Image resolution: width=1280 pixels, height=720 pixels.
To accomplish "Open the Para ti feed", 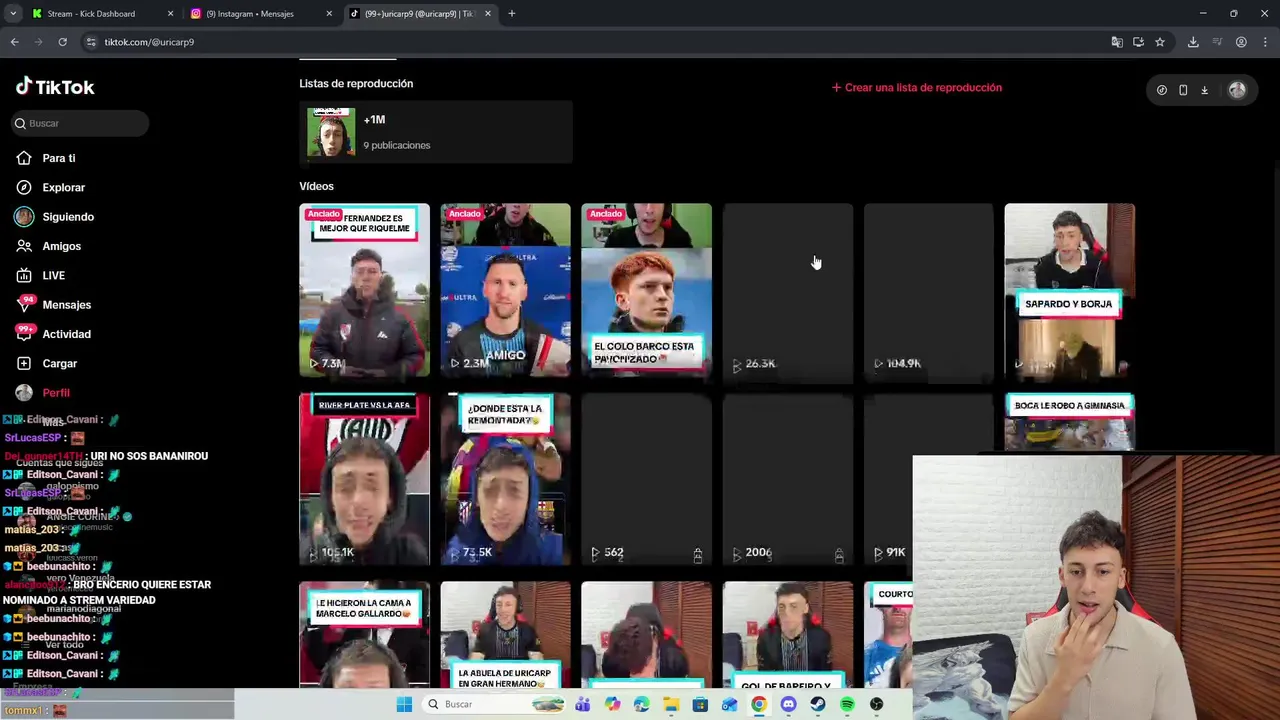I will 58,158.
